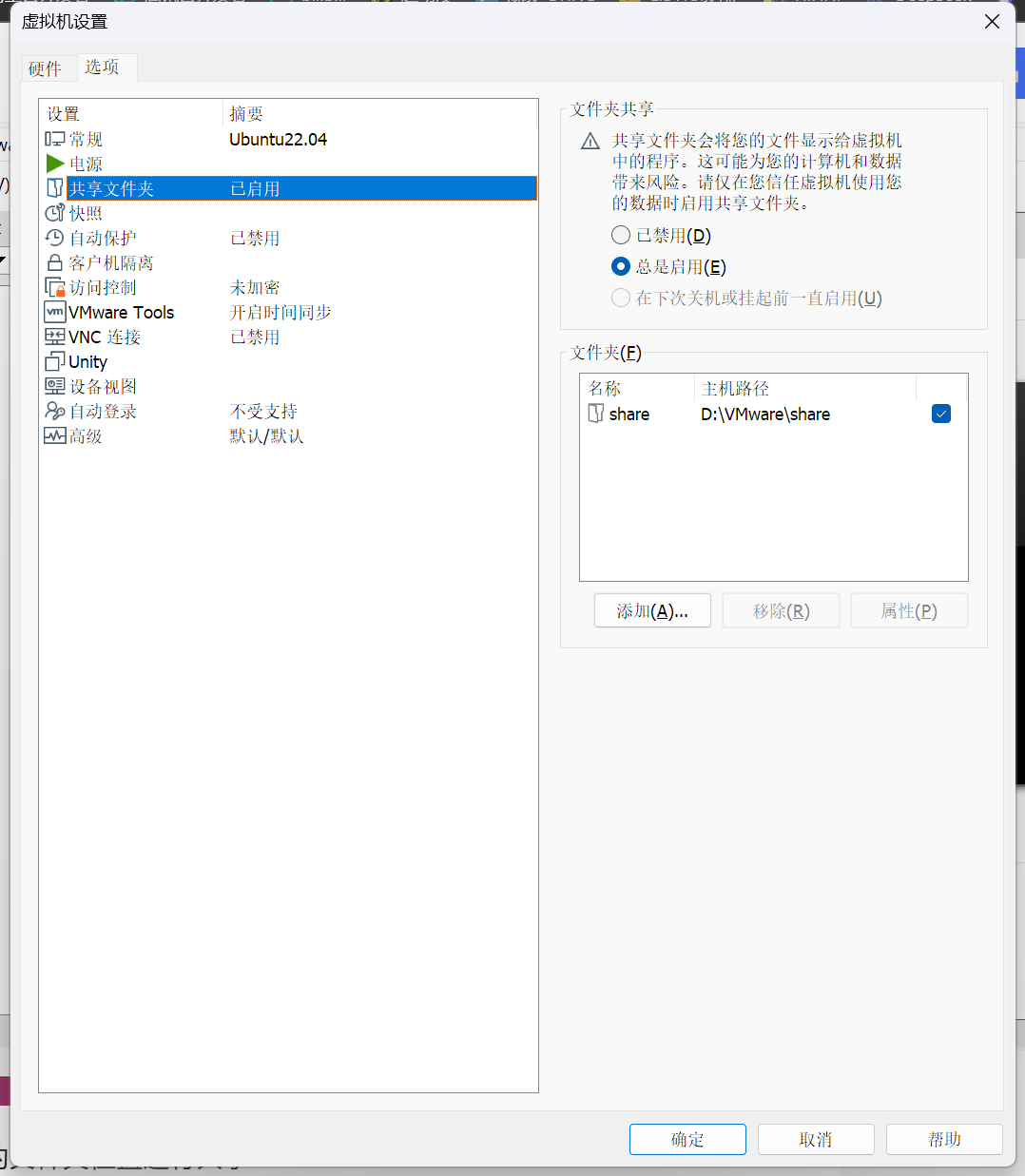Open the 选项 tab
This screenshot has width=1025, height=1176.
click(102, 67)
